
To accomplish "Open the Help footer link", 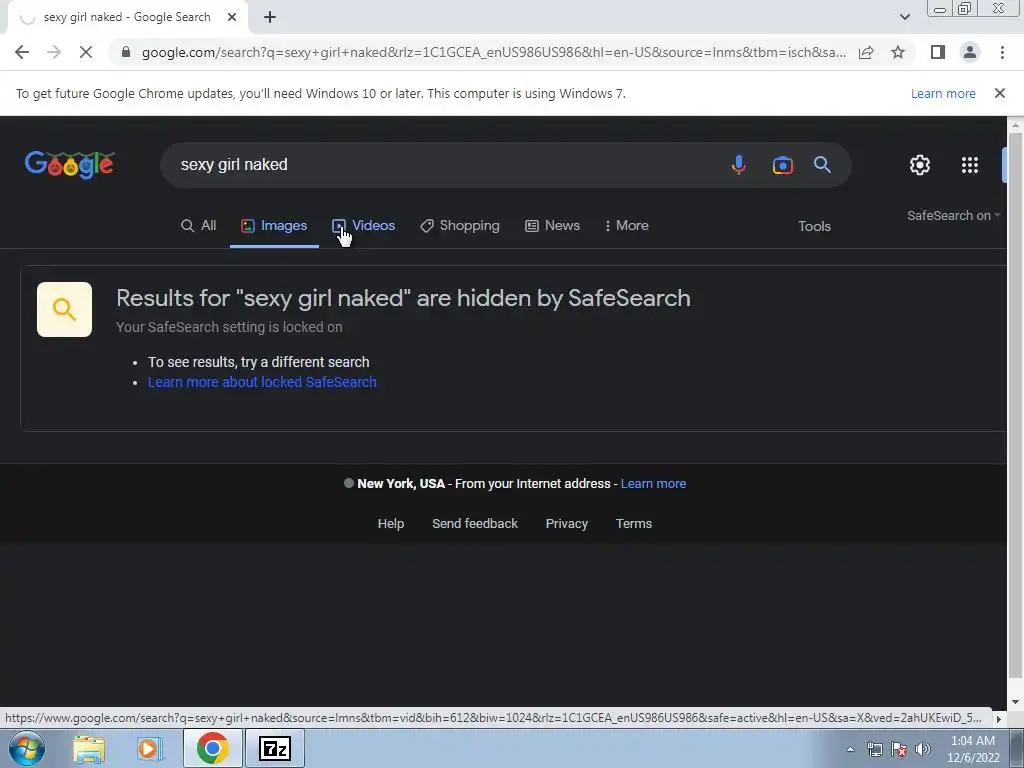I will tap(391, 524).
